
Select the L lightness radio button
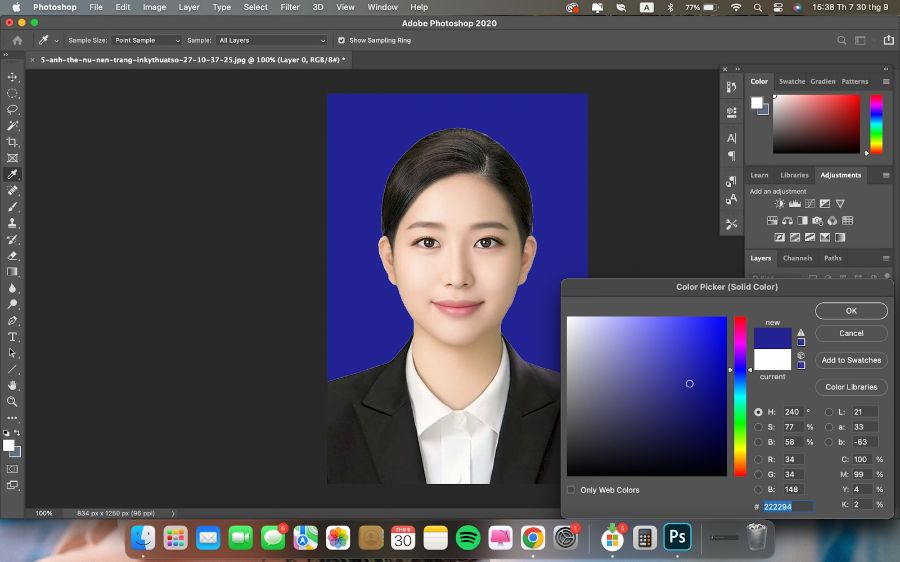pyautogui.click(x=829, y=412)
